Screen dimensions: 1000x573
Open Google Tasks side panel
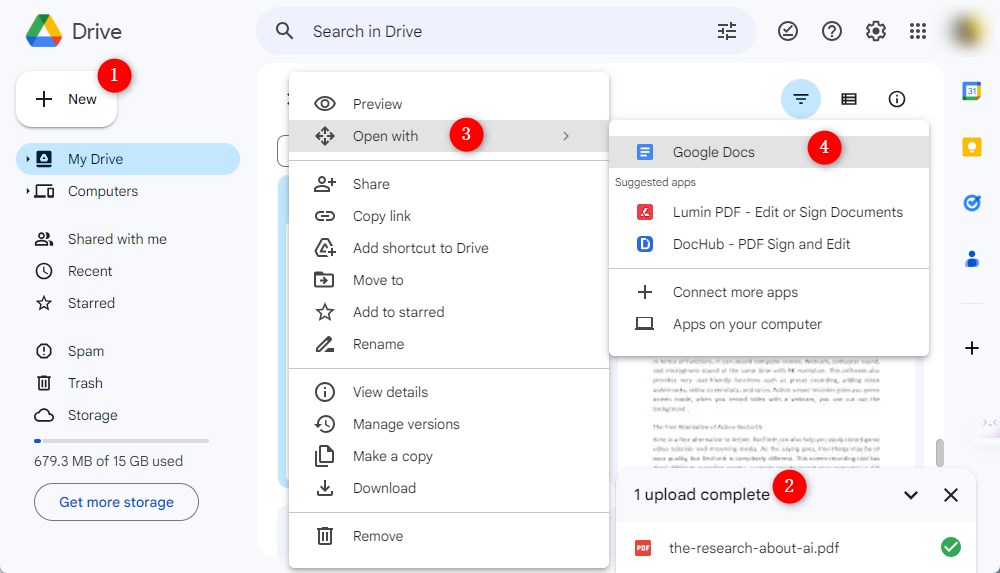click(971, 203)
